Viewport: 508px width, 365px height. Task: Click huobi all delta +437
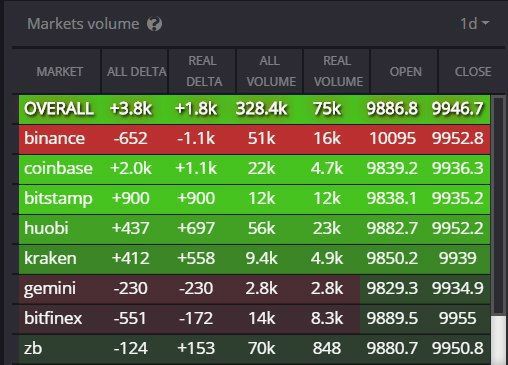(131, 228)
